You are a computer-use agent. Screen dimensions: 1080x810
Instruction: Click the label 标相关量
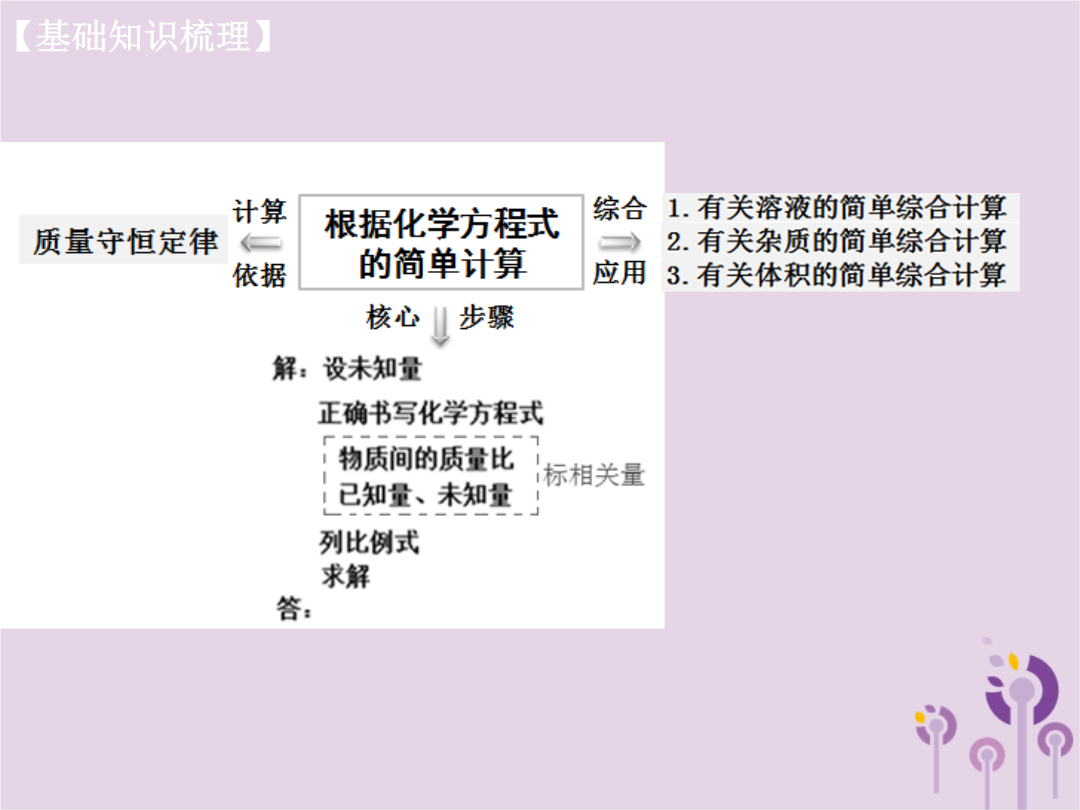[x=594, y=475]
